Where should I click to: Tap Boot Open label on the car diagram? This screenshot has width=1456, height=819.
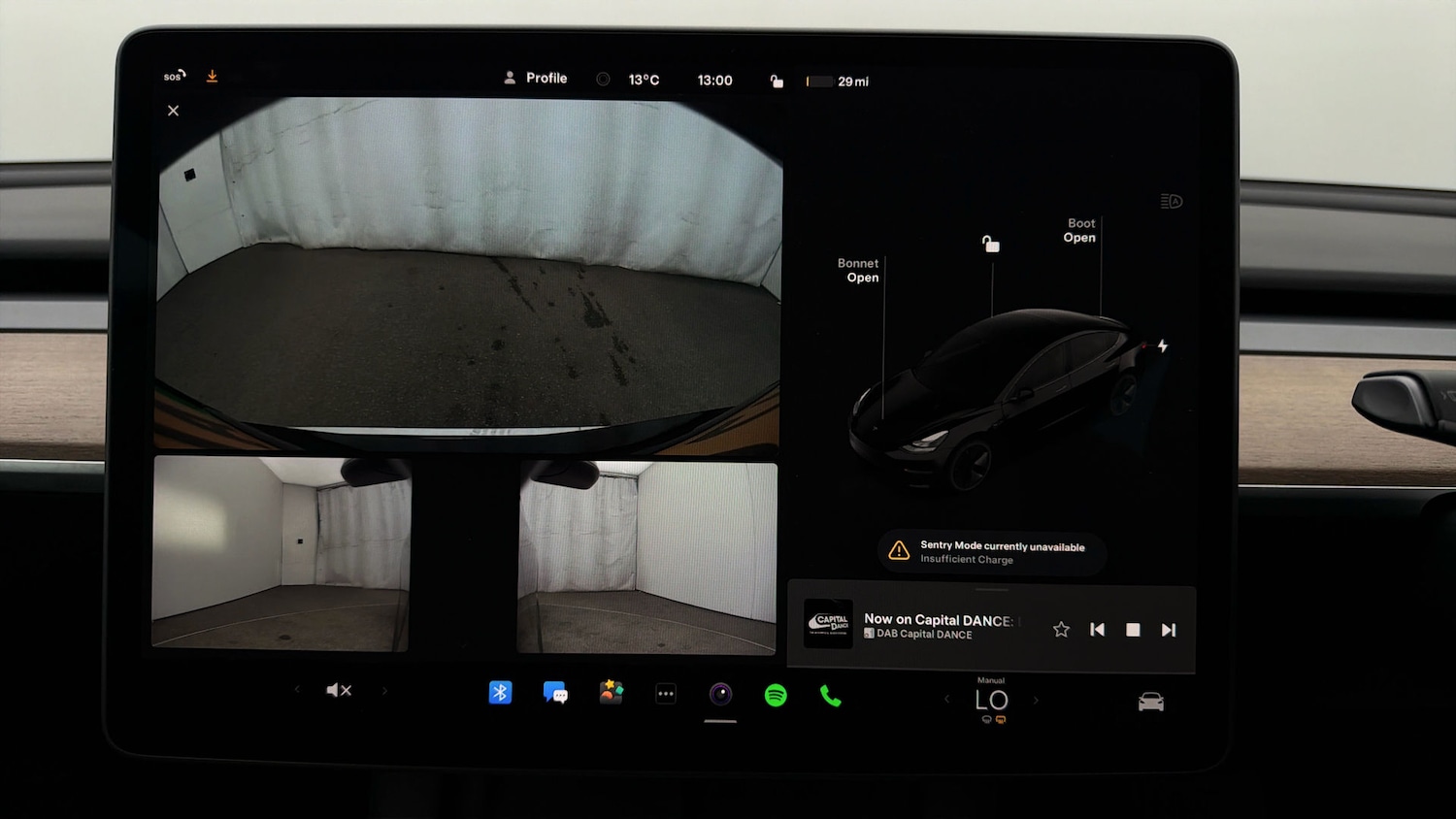click(1078, 231)
